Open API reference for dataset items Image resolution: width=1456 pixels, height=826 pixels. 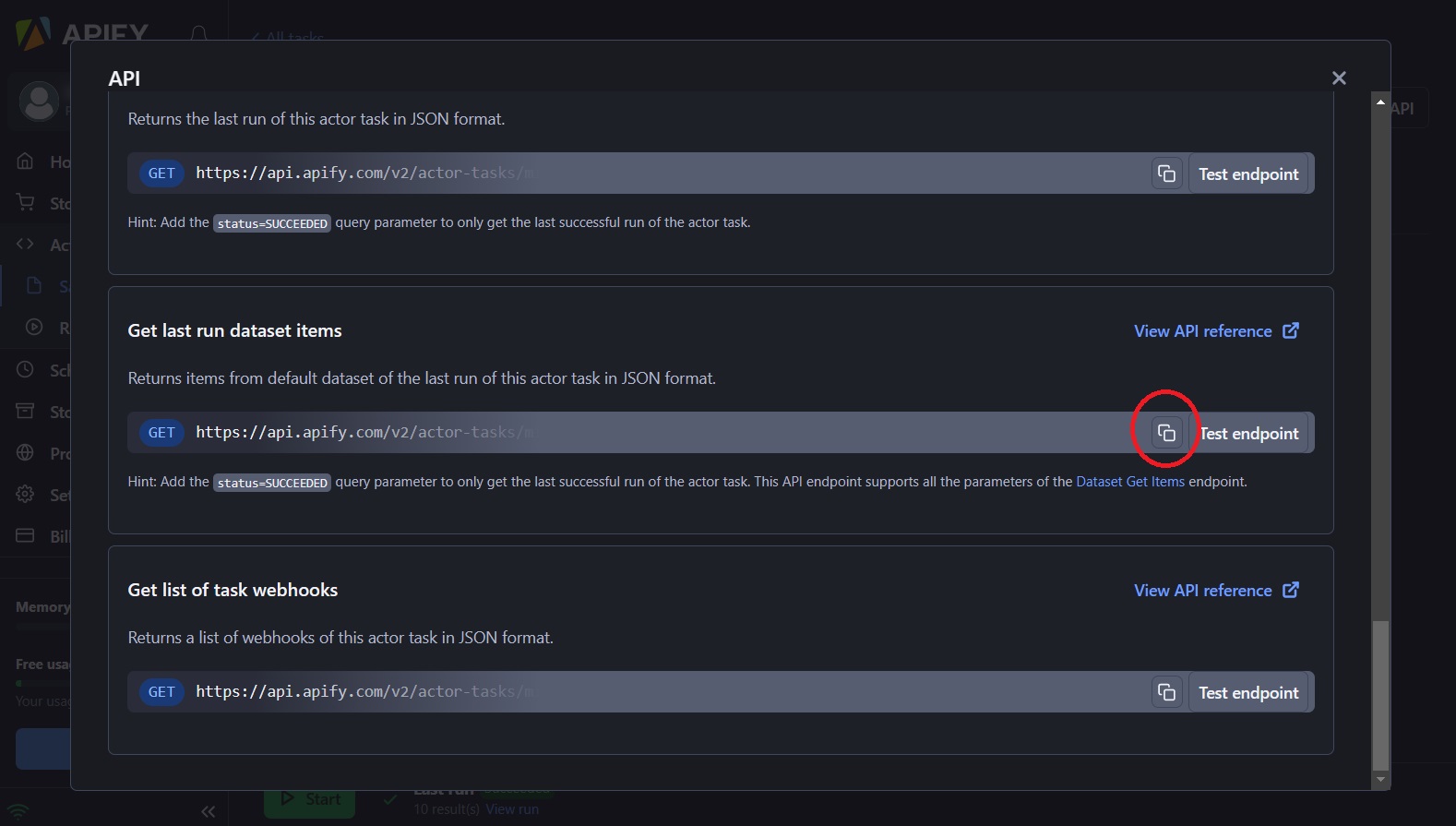coord(1215,331)
